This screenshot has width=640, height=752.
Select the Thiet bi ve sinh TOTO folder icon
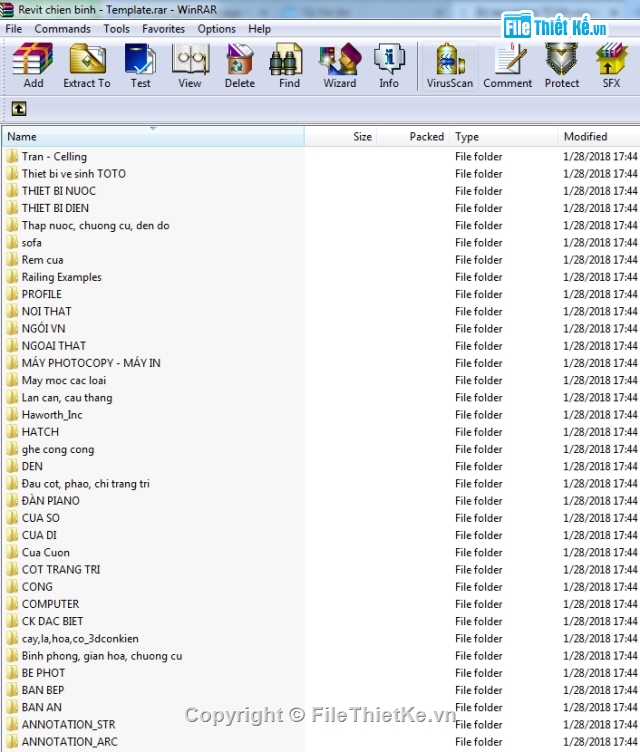pos(12,174)
